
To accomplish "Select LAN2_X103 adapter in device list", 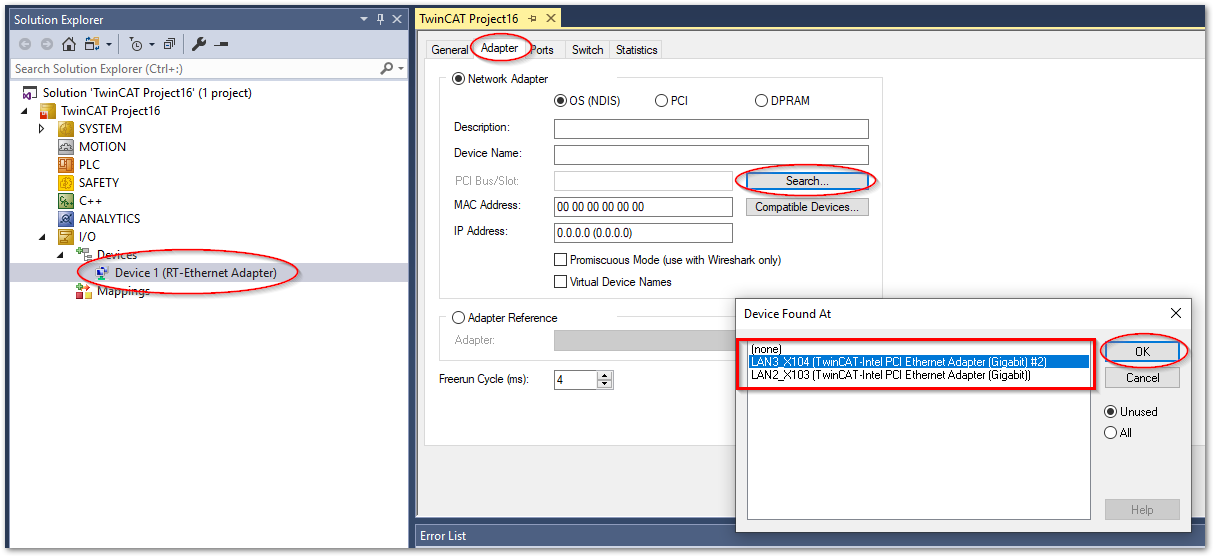I will pos(919,375).
